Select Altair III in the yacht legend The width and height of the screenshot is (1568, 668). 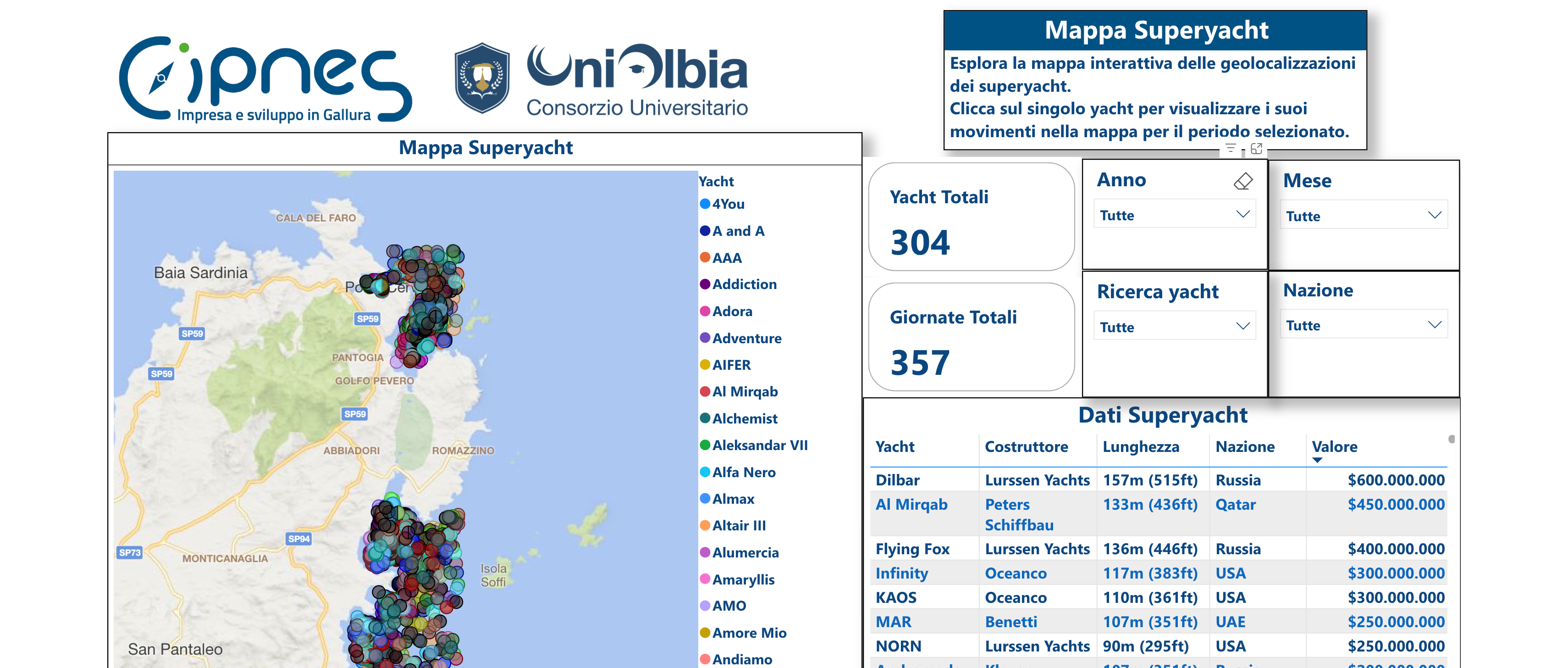tap(732, 525)
